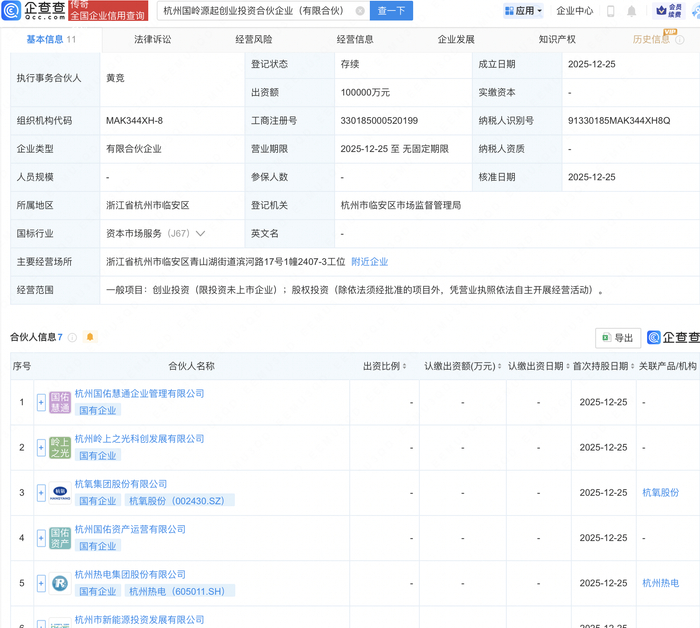Screen dimensions: 700x628
Task: Switch to the 法律诉讼 tab
Action: [x=152, y=40]
